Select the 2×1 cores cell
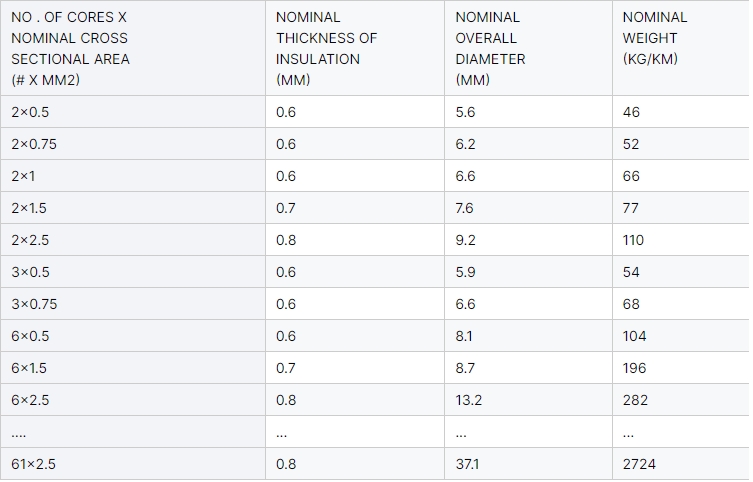 [x=133, y=176]
